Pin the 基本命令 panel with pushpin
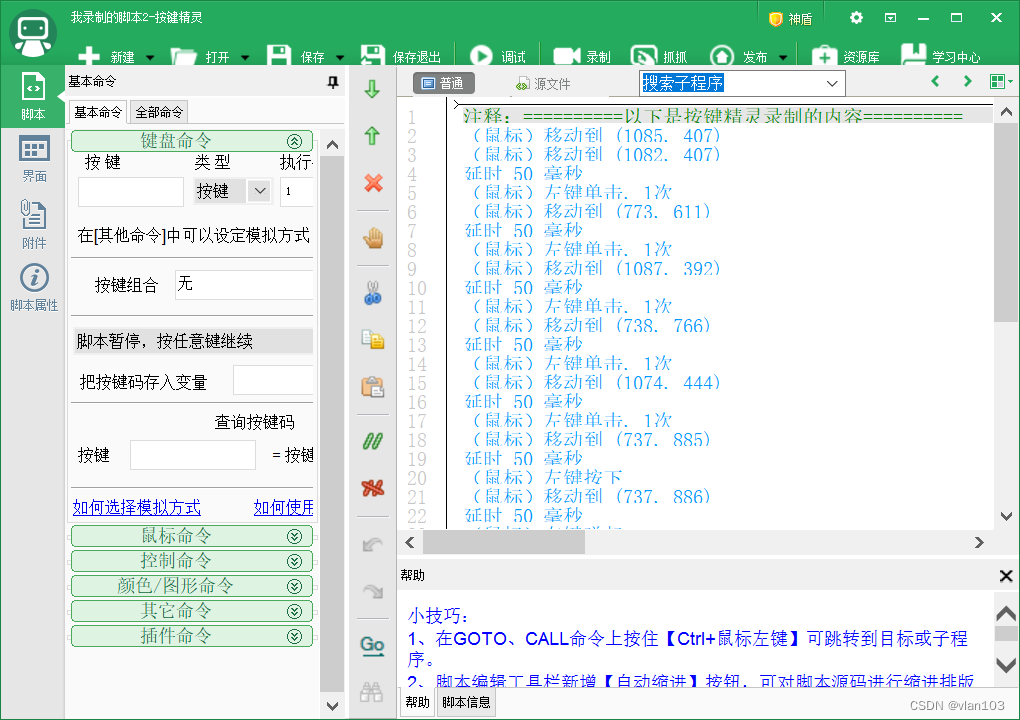This screenshot has height=720, width=1020. (332, 82)
